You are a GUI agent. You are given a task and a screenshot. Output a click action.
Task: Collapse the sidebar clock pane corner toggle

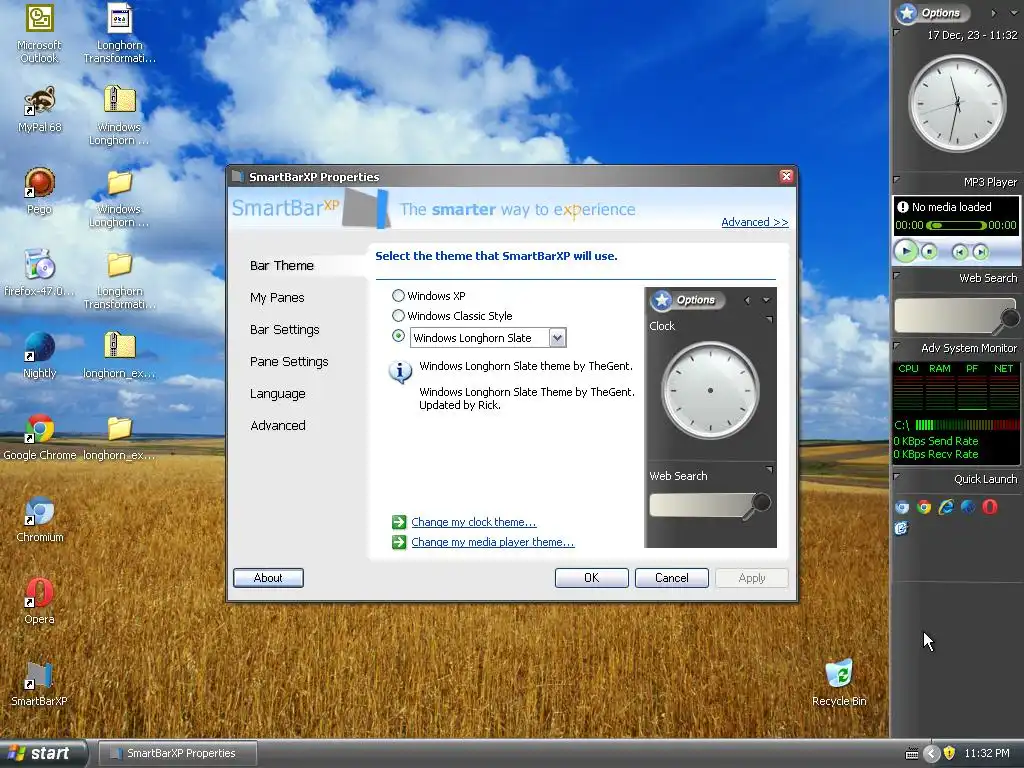[897, 32]
